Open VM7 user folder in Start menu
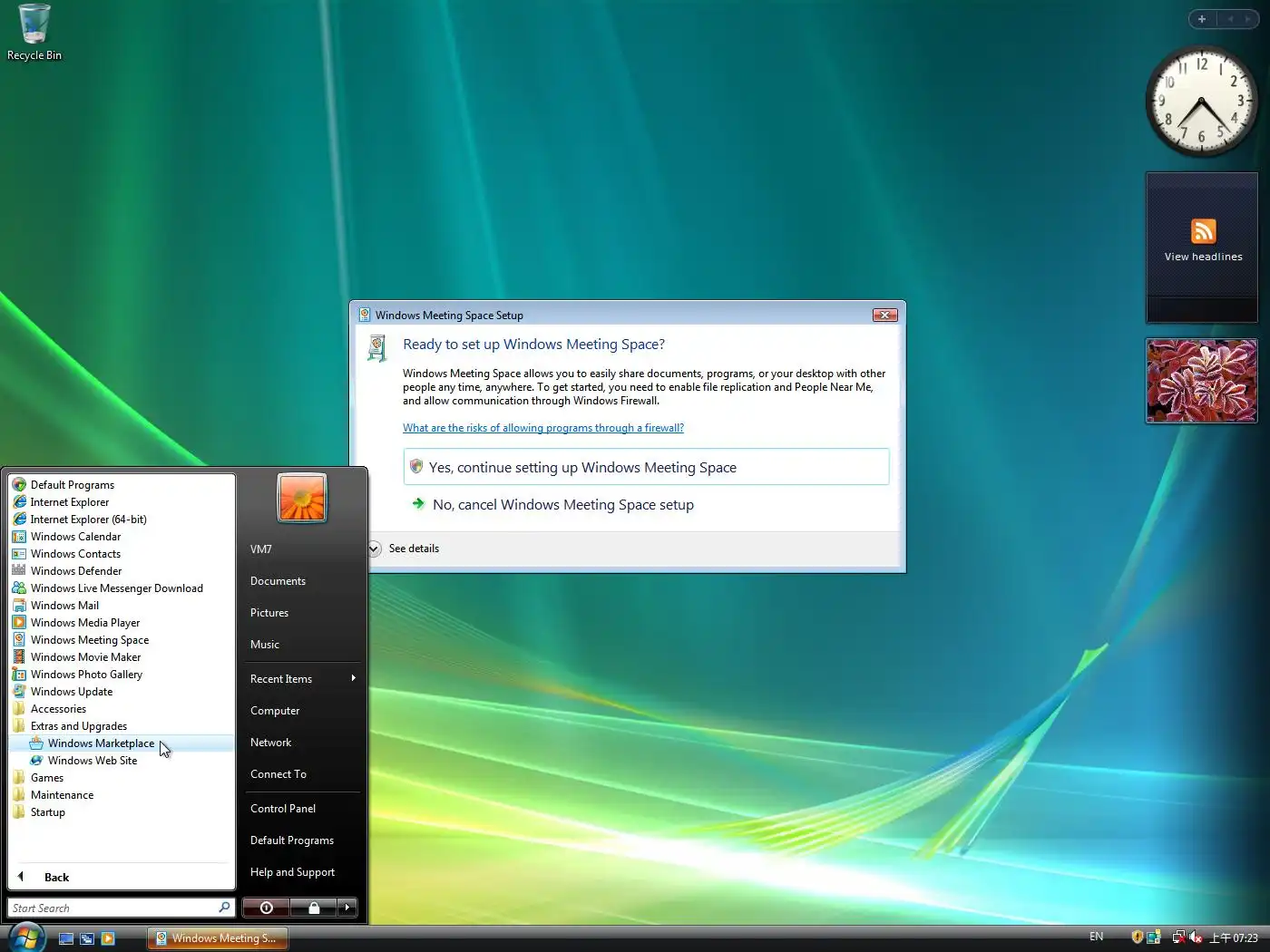Screen dimensions: 1270x952 (301, 549)
